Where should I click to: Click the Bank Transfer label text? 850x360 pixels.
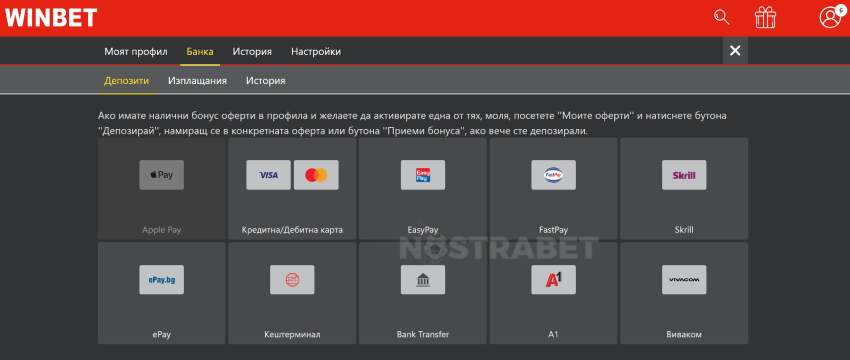(x=423, y=335)
